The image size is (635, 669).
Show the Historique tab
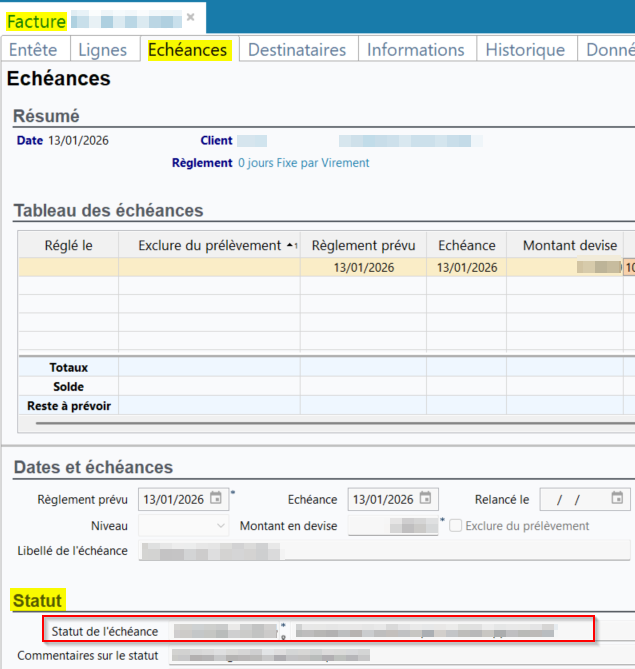[x=525, y=50]
